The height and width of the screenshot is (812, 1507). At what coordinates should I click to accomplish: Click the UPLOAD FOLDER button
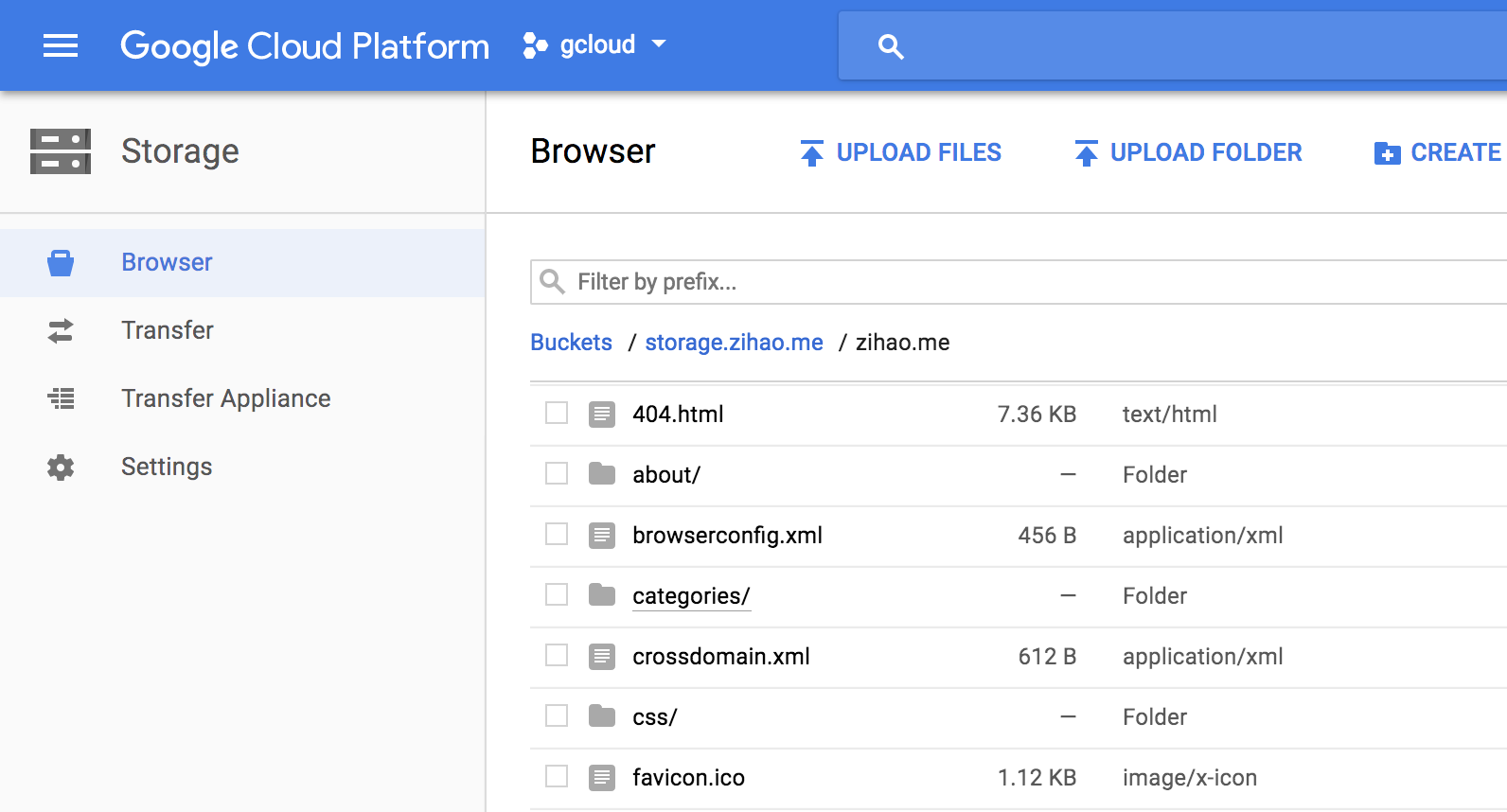pyautogui.click(x=1189, y=152)
